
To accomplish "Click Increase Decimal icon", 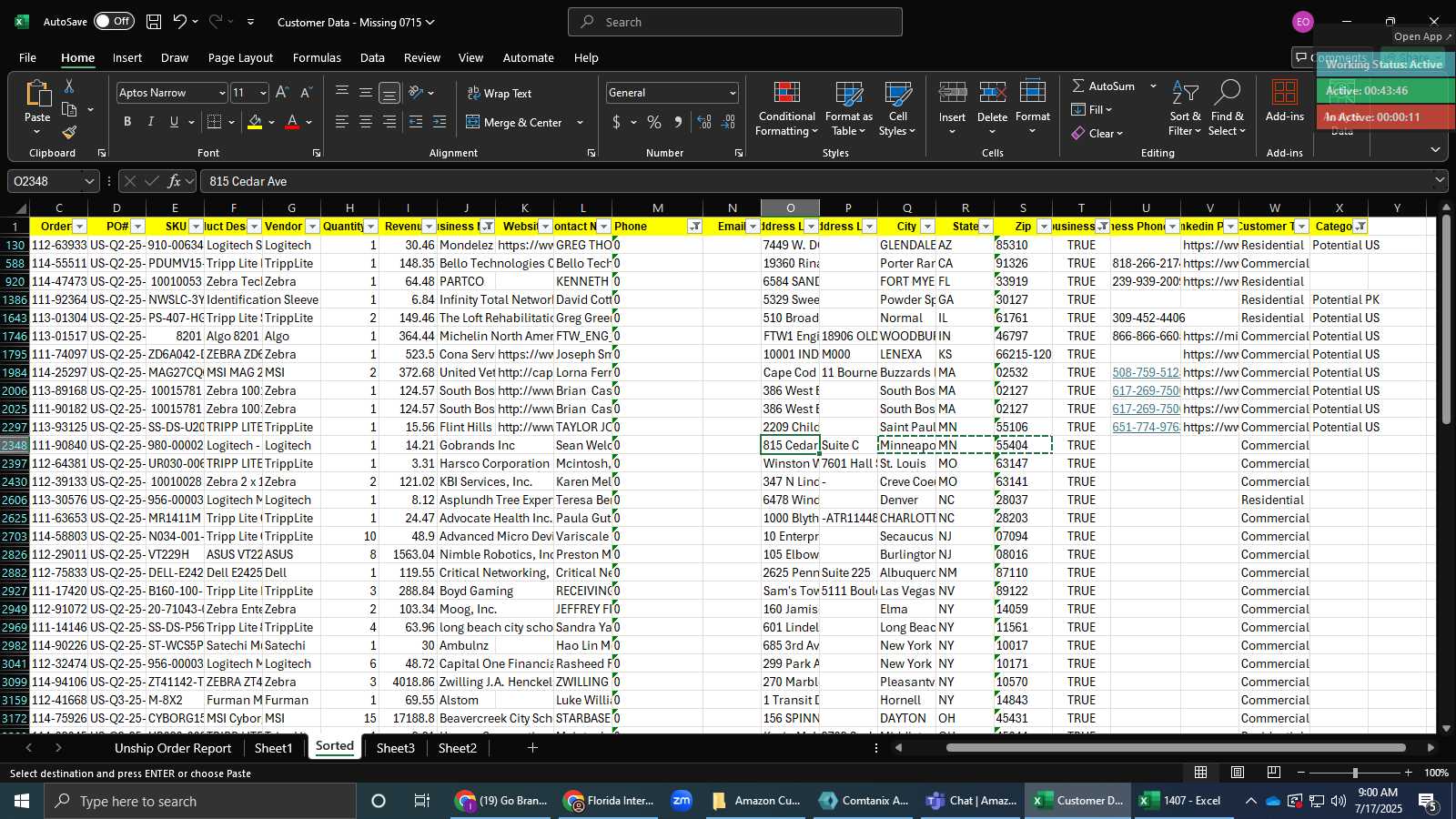I will click(x=704, y=122).
